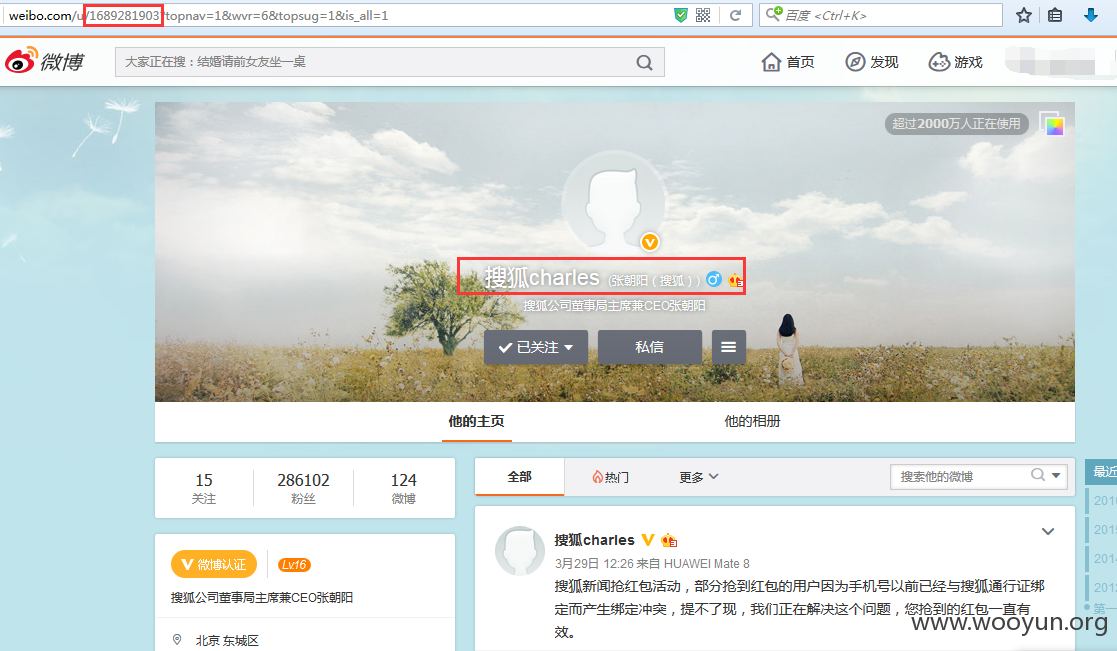
Task: Switch to 他的主页 tab
Action: pos(476,421)
